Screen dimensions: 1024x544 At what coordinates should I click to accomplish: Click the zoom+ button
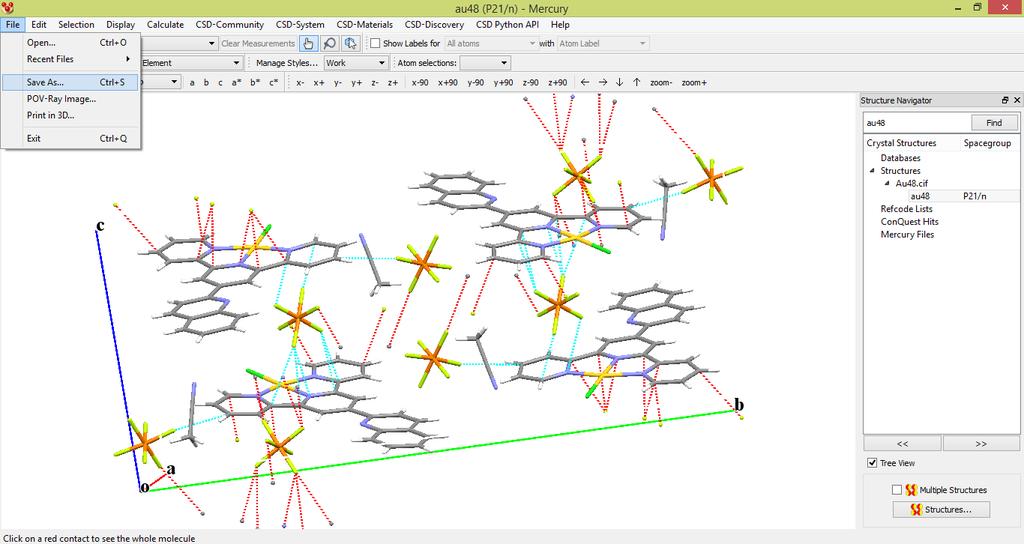click(x=694, y=83)
